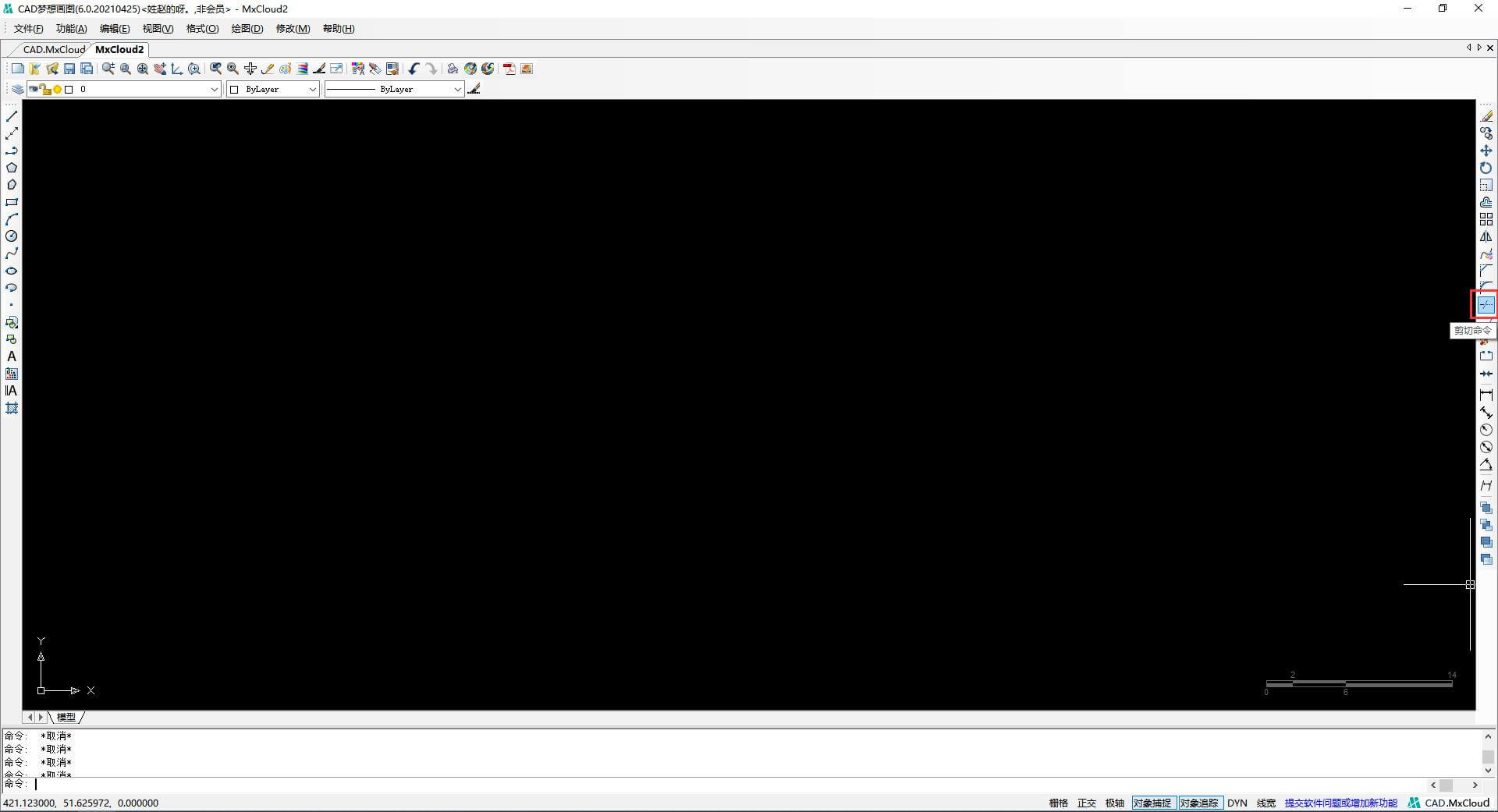Click the Save file icon
This screenshot has width=1498, height=812.
point(69,69)
